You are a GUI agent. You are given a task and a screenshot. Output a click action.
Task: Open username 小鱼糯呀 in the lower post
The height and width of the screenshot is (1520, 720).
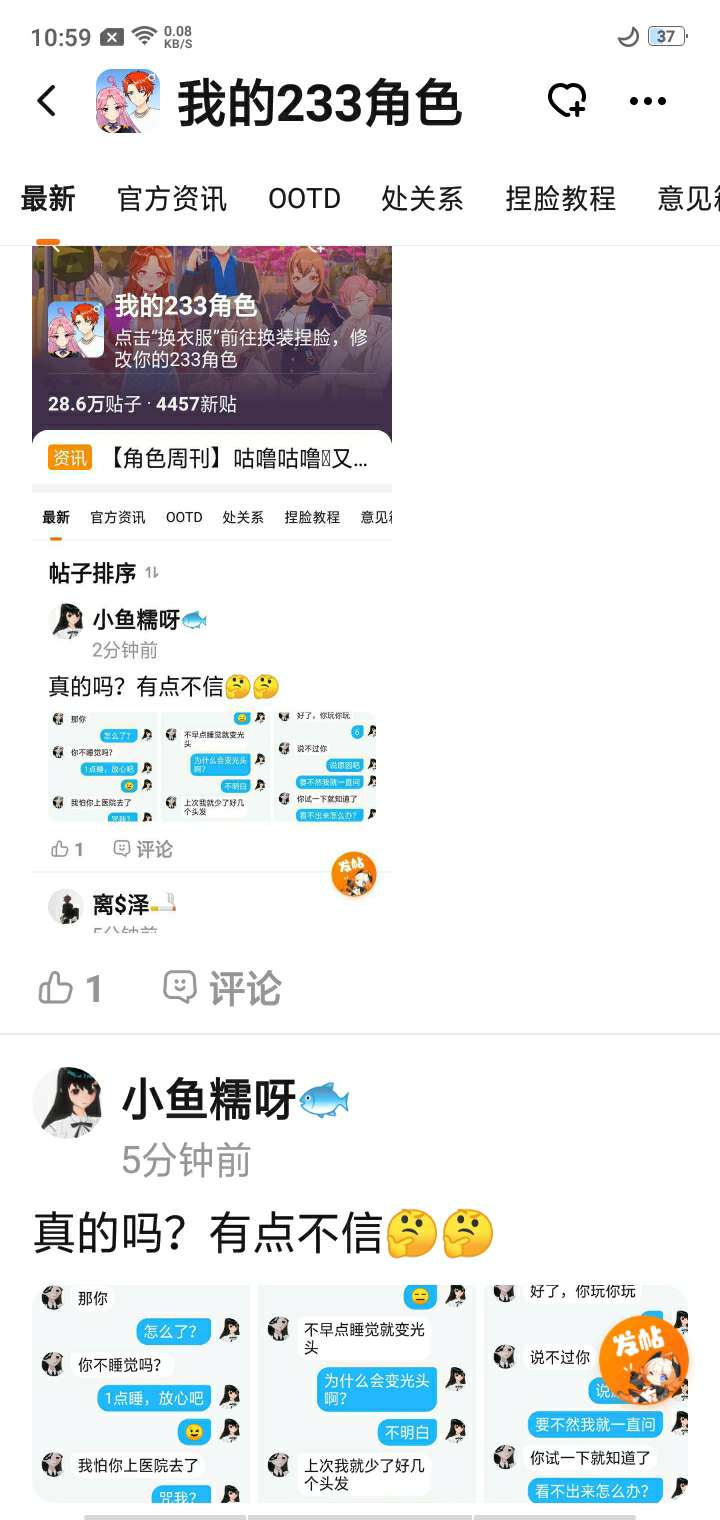209,1100
